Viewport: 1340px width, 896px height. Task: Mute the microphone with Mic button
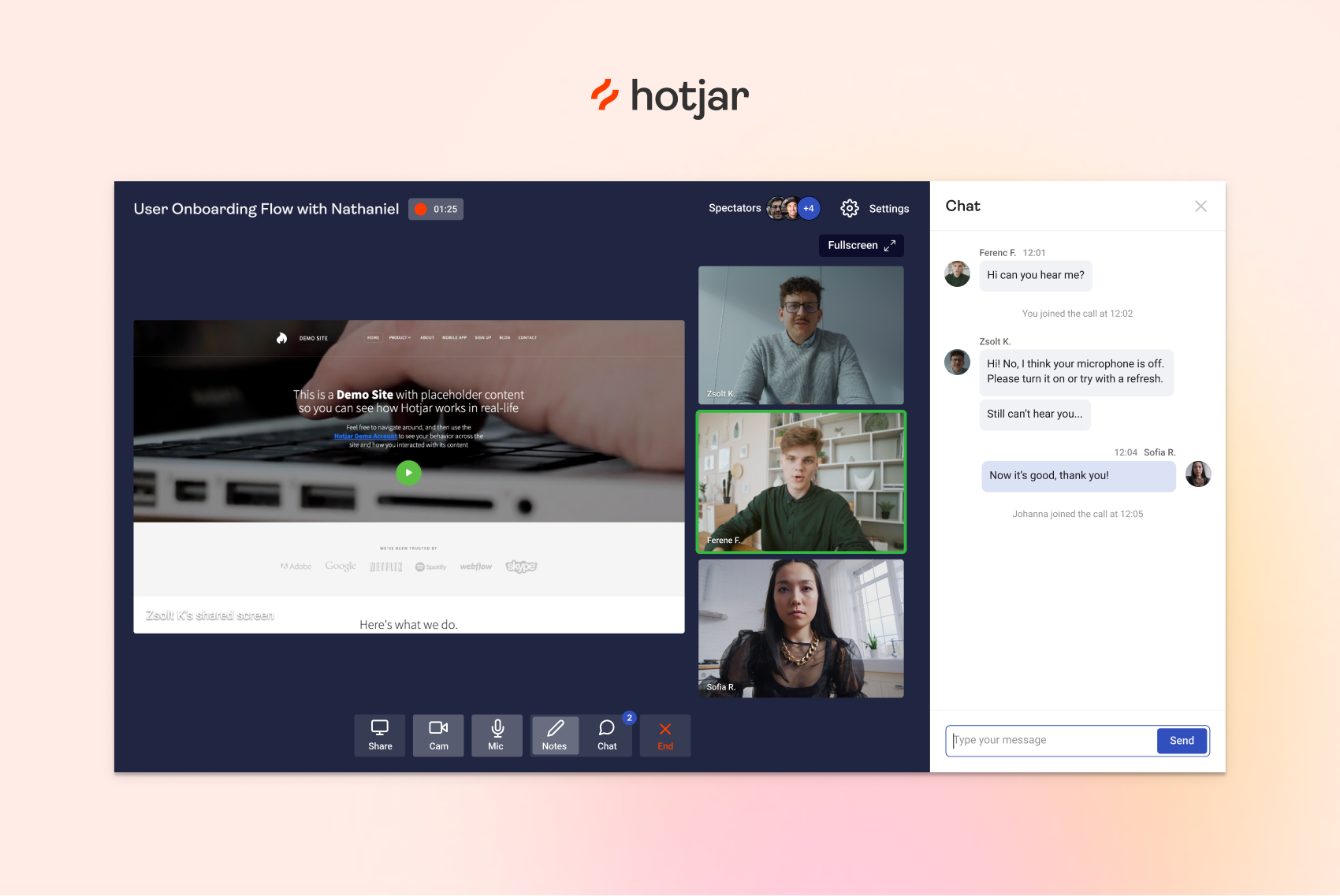point(497,735)
